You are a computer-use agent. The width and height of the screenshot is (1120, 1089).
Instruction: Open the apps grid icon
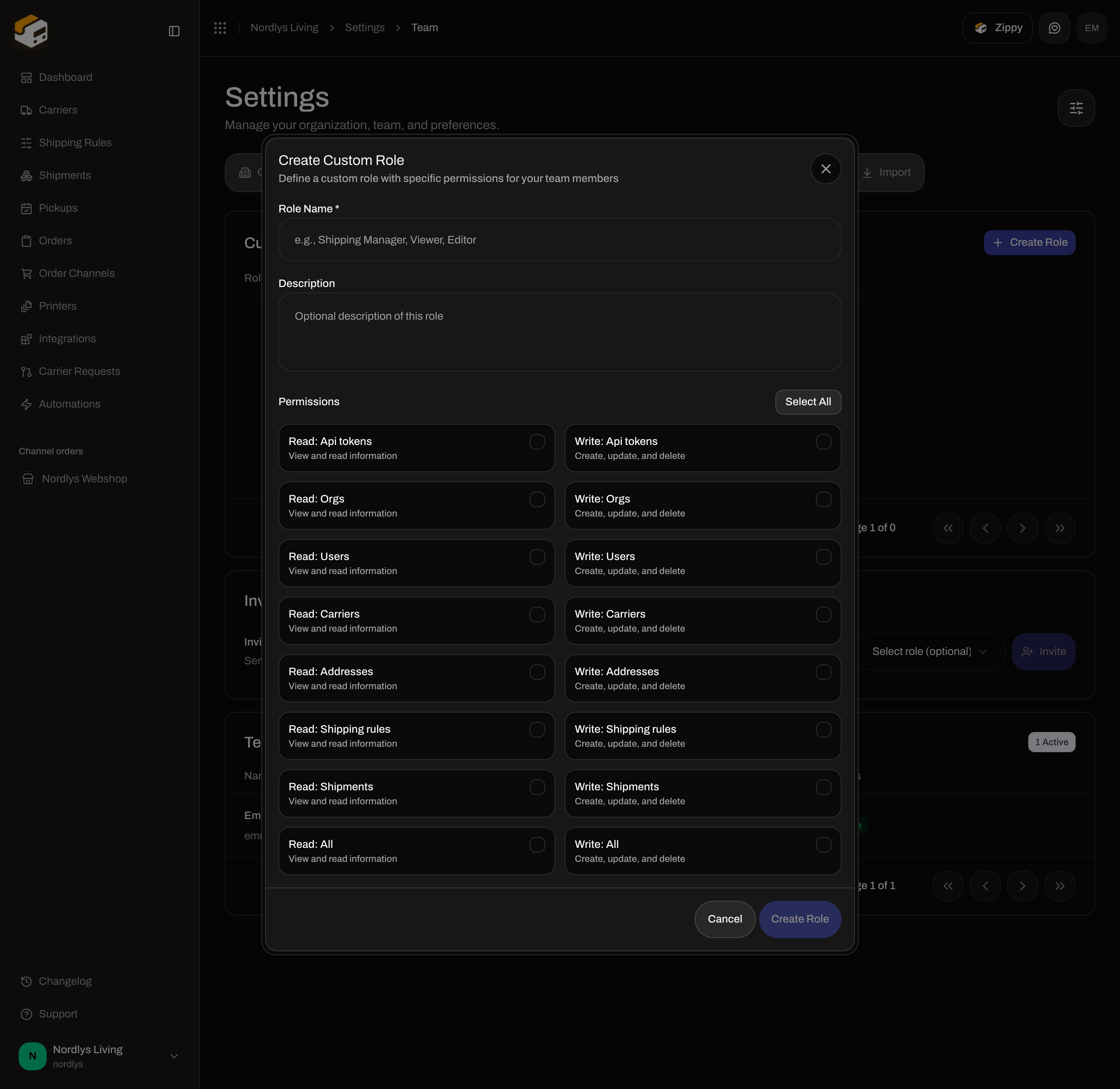(220, 28)
